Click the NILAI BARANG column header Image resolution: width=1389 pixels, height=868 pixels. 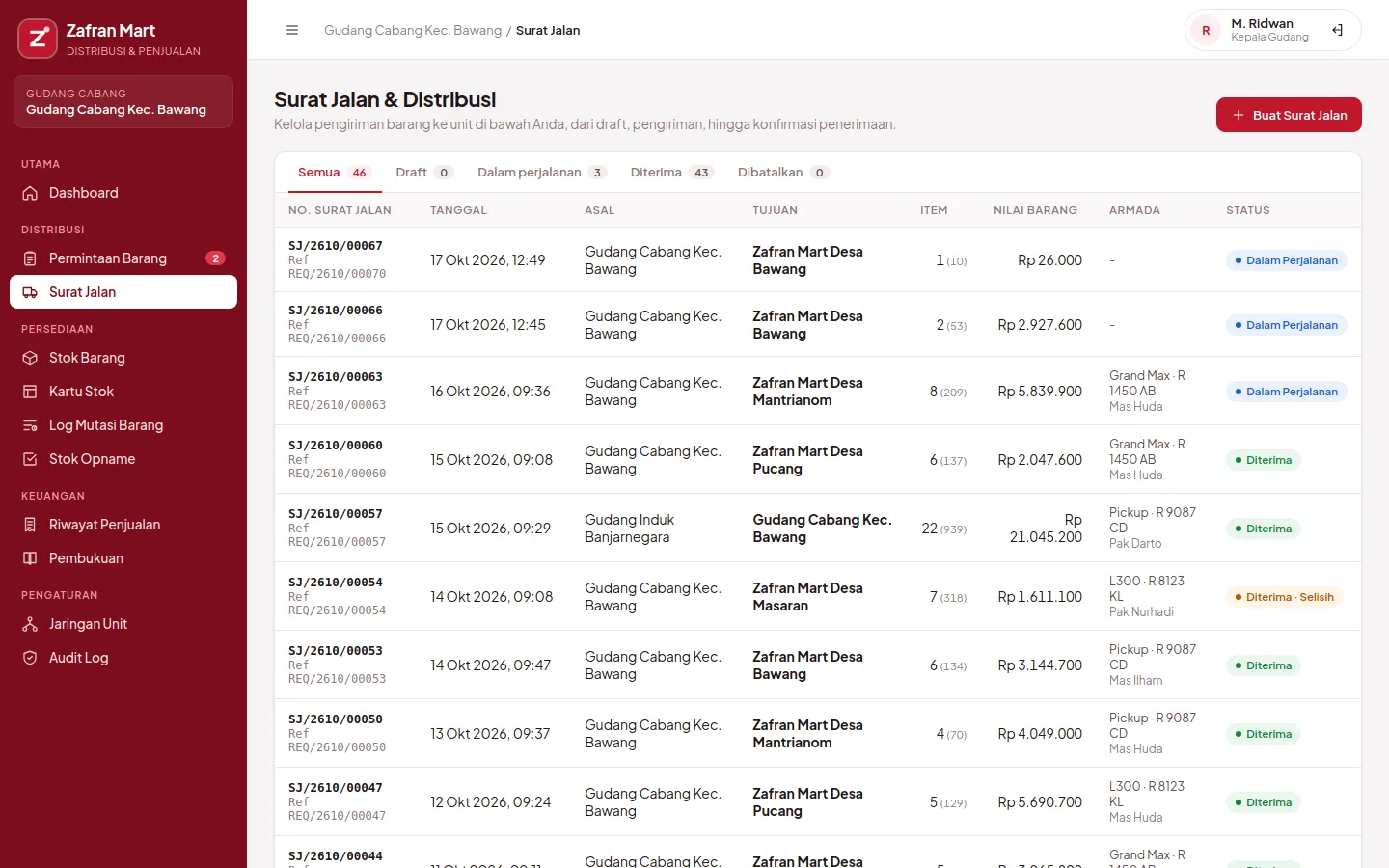1036,210
